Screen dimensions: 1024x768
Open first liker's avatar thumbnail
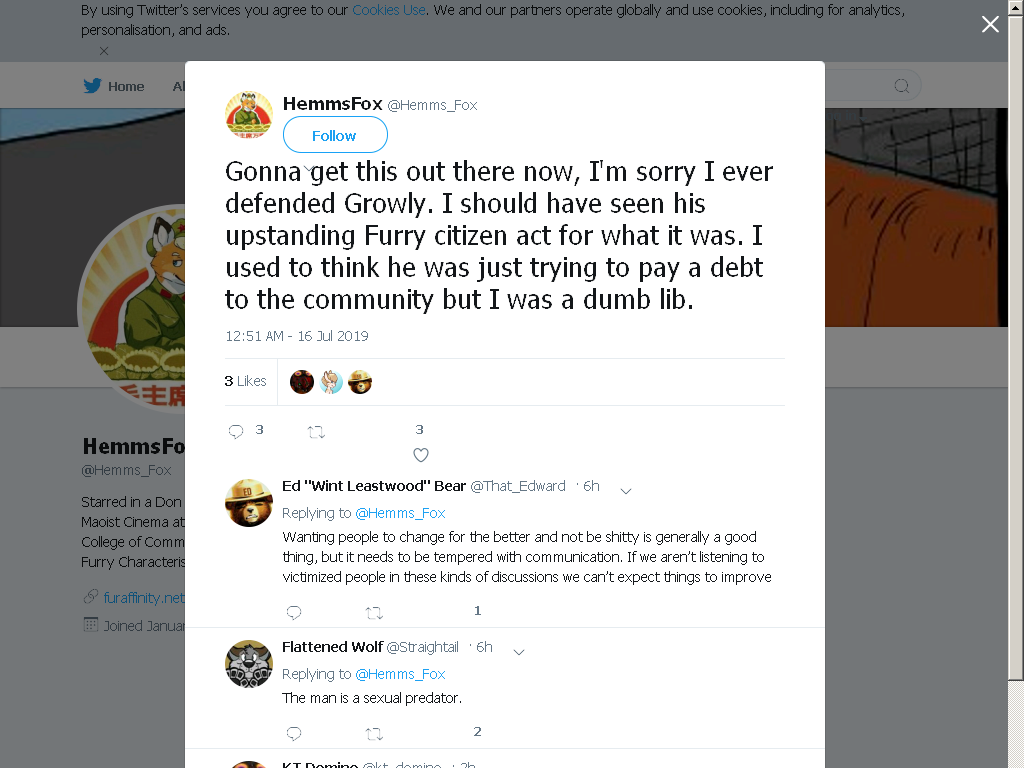pos(302,382)
